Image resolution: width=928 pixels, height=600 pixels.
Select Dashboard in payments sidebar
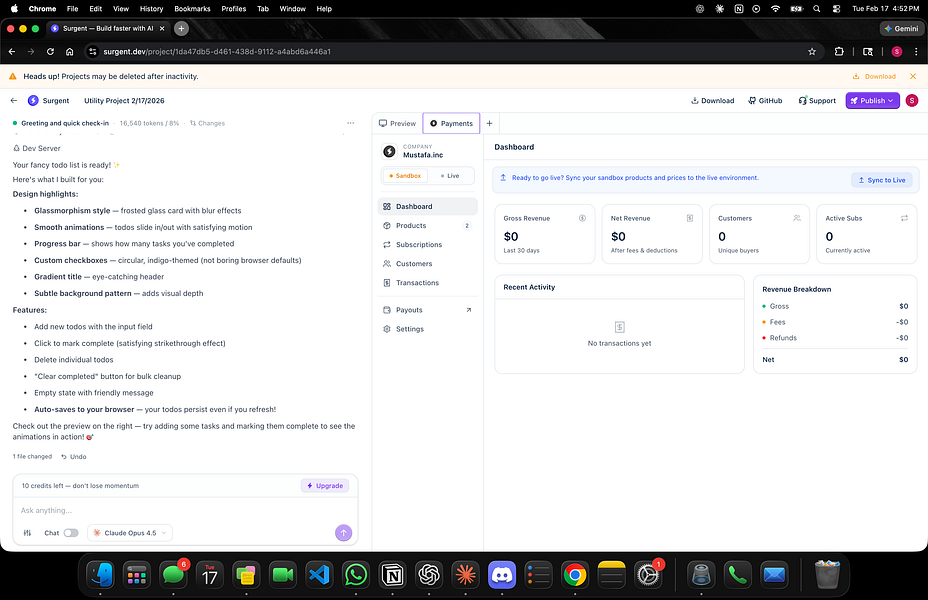point(427,207)
